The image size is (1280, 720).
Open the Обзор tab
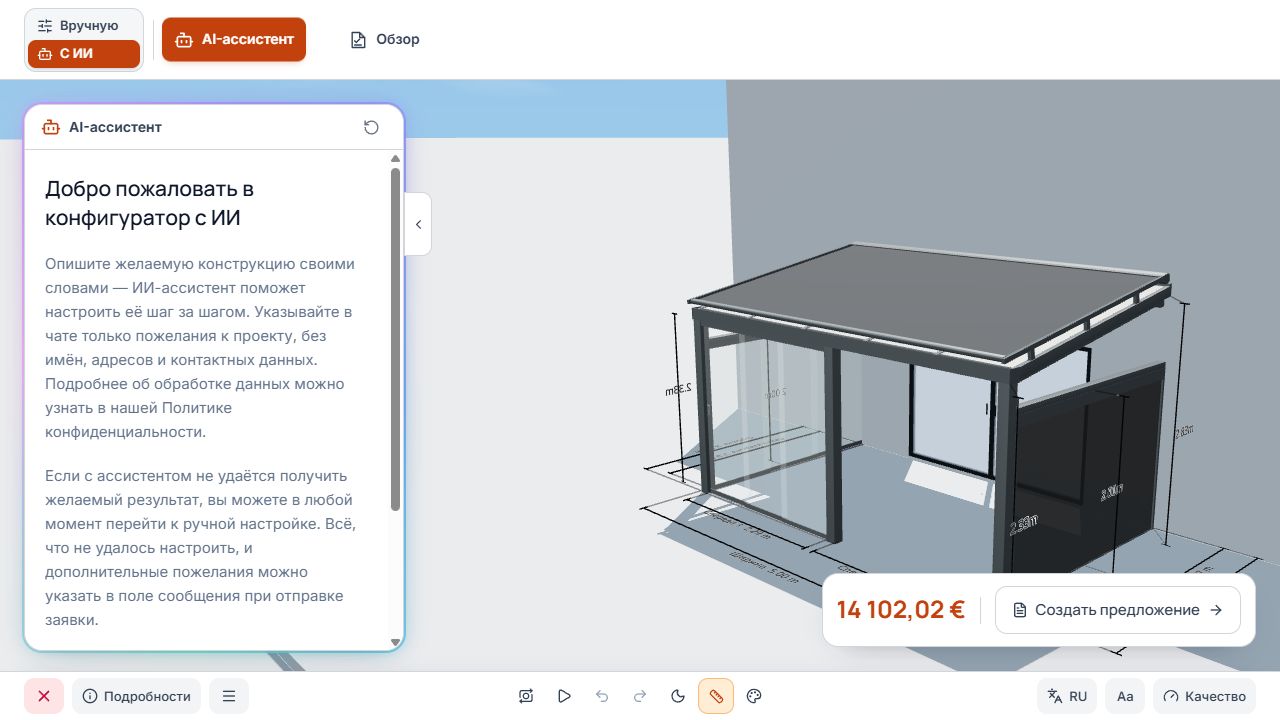pyautogui.click(x=385, y=40)
